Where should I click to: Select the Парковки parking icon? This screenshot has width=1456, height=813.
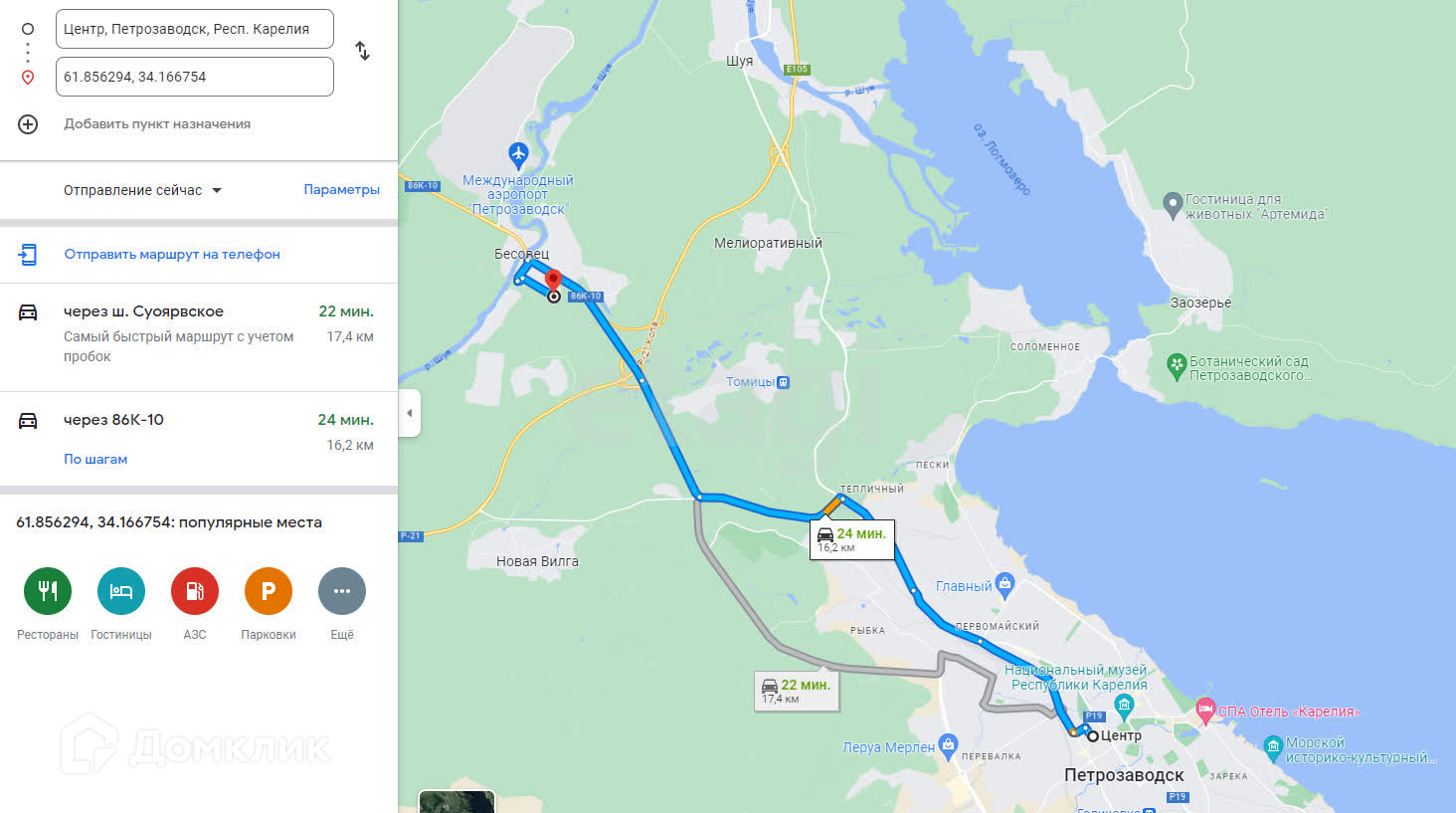269,591
